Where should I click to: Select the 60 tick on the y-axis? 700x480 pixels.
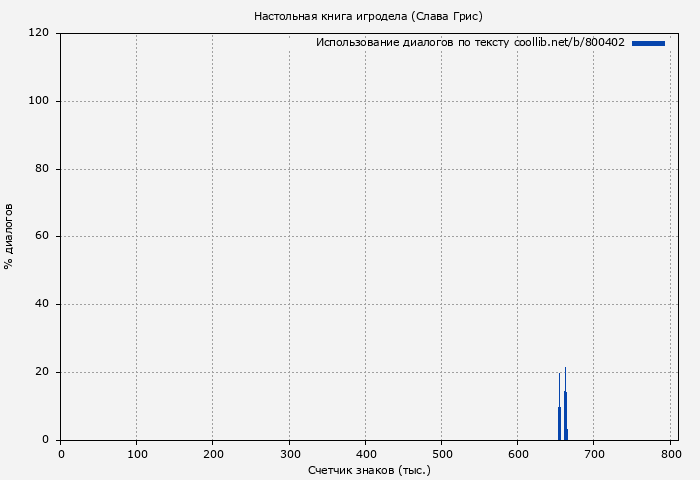point(43,237)
